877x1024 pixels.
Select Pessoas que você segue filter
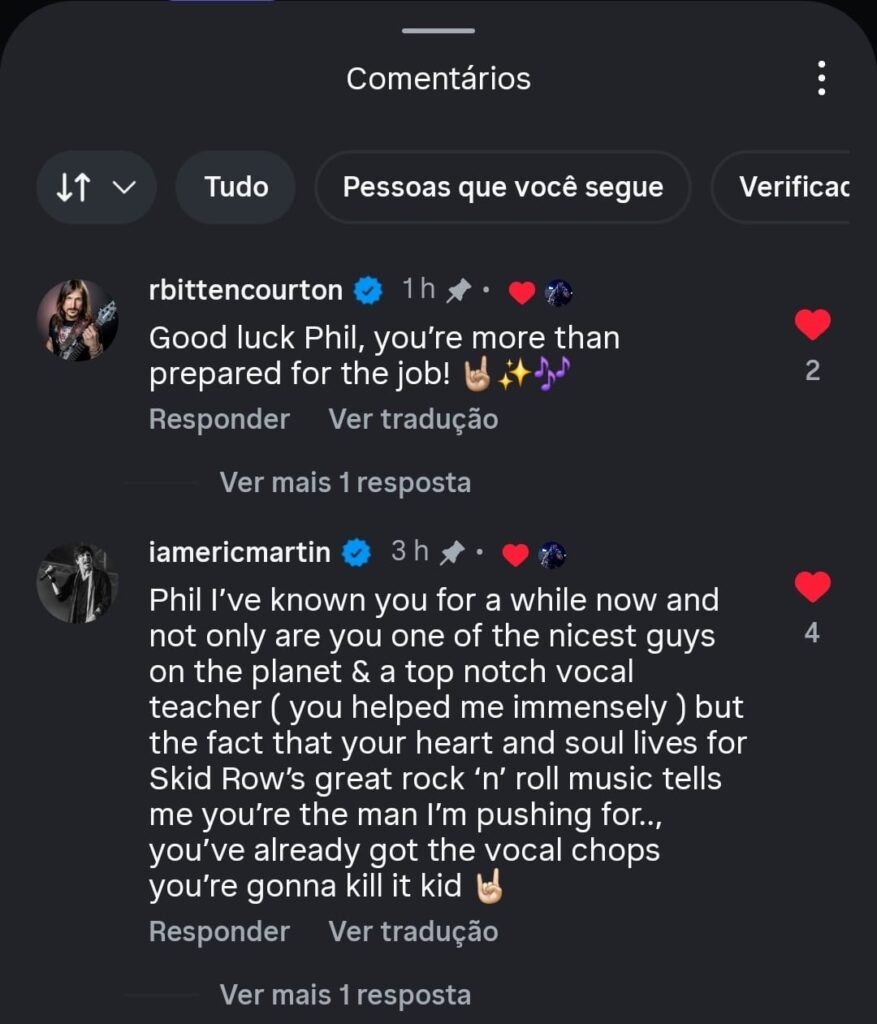click(502, 187)
